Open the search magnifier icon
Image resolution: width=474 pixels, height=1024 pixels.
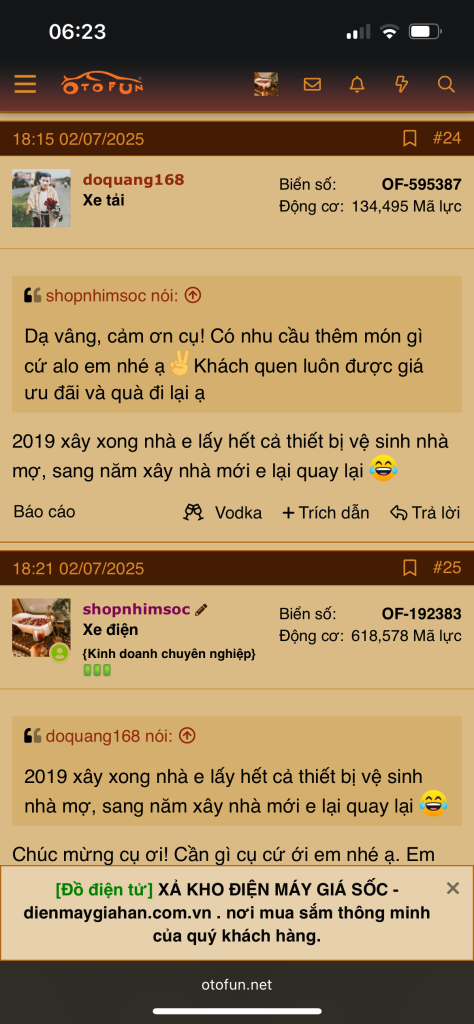tap(446, 84)
